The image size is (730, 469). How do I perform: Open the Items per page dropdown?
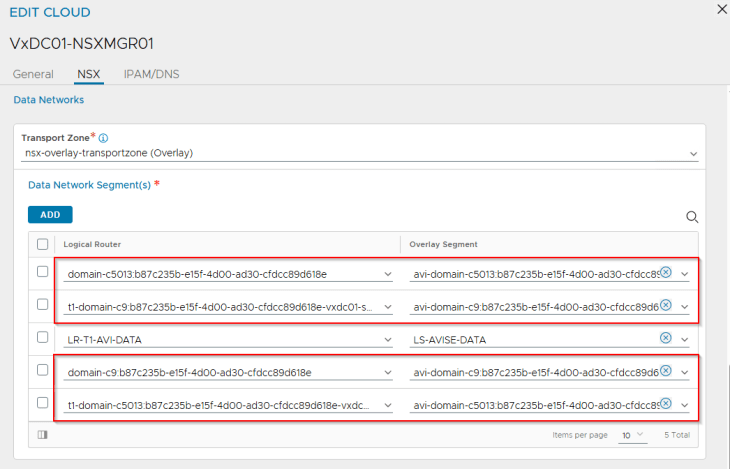tap(631, 436)
